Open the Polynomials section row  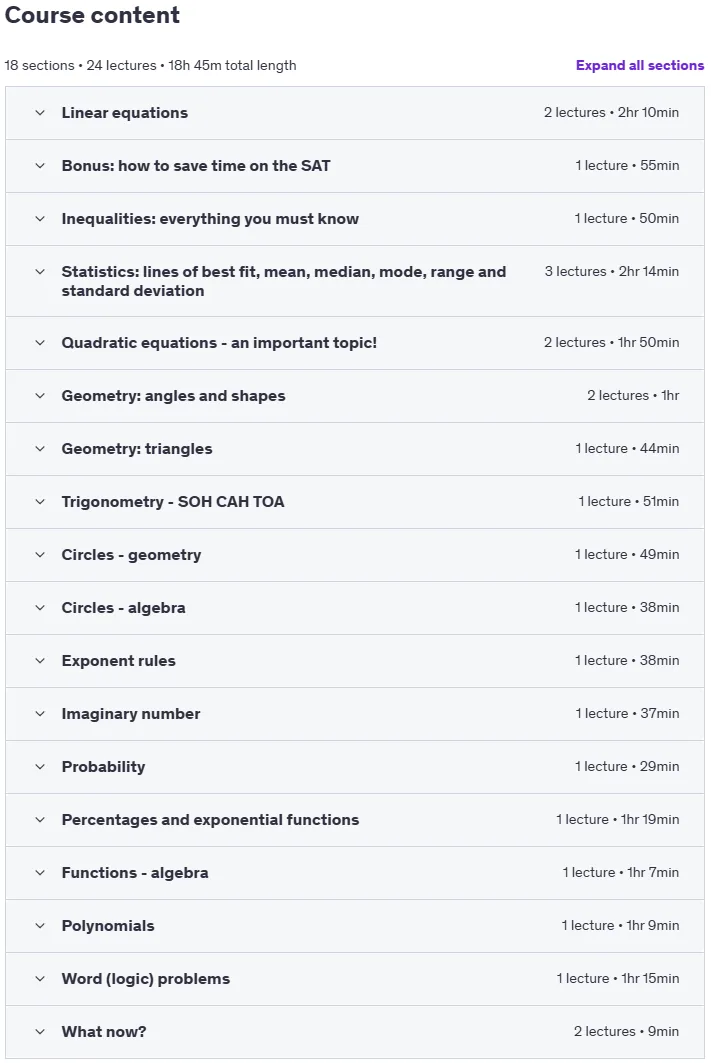click(x=355, y=925)
